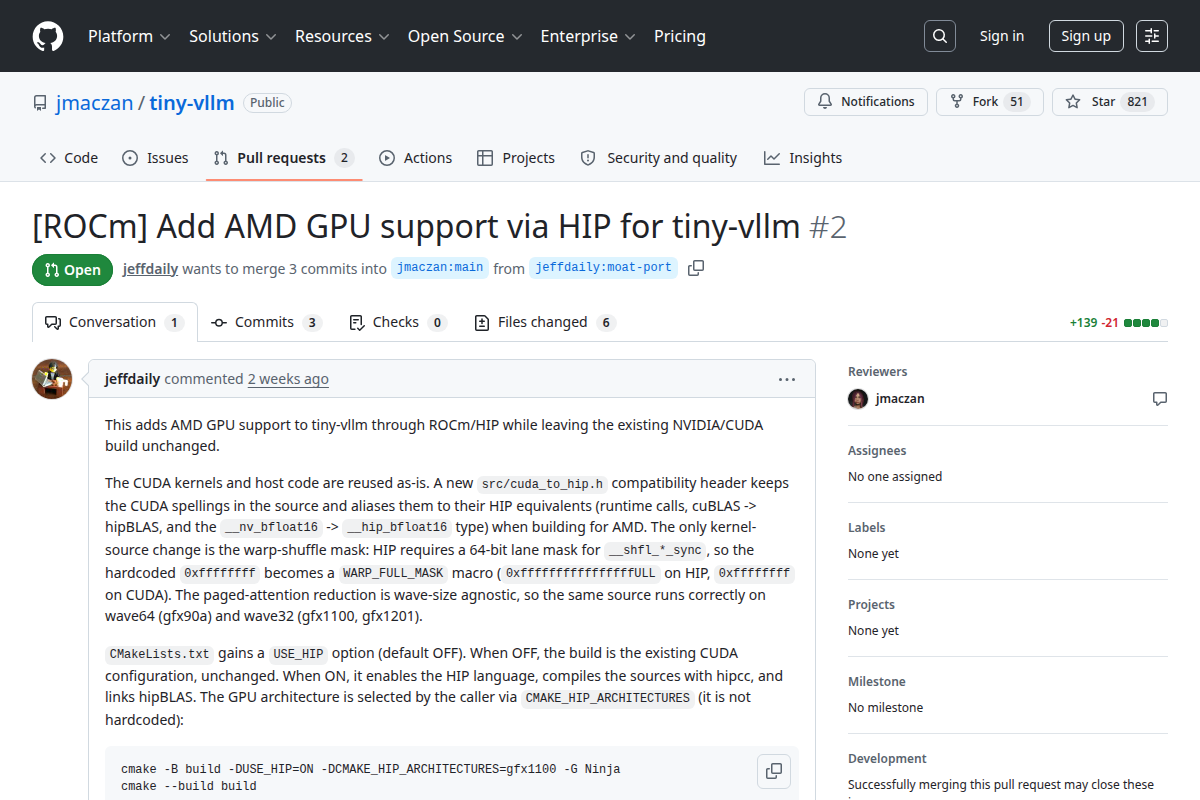
Task: Open Security and quality tab
Action: pos(659,158)
